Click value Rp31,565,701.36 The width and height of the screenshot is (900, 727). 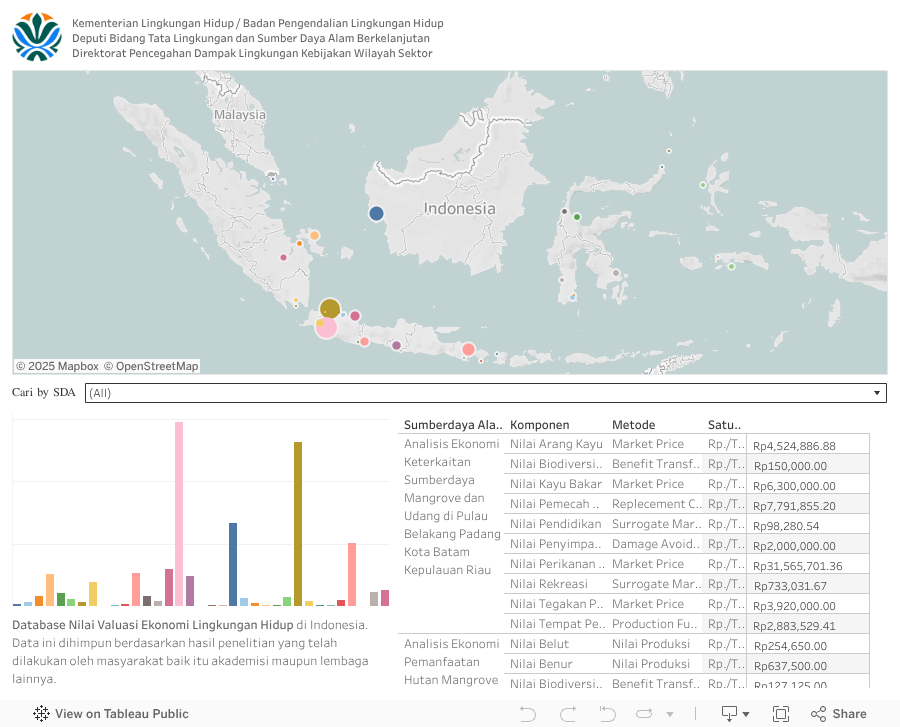click(798, 566)
